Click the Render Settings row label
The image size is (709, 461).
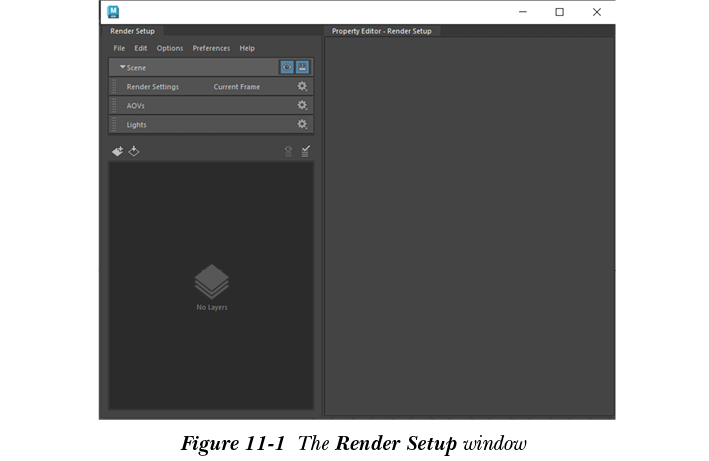tap(152, 87)
